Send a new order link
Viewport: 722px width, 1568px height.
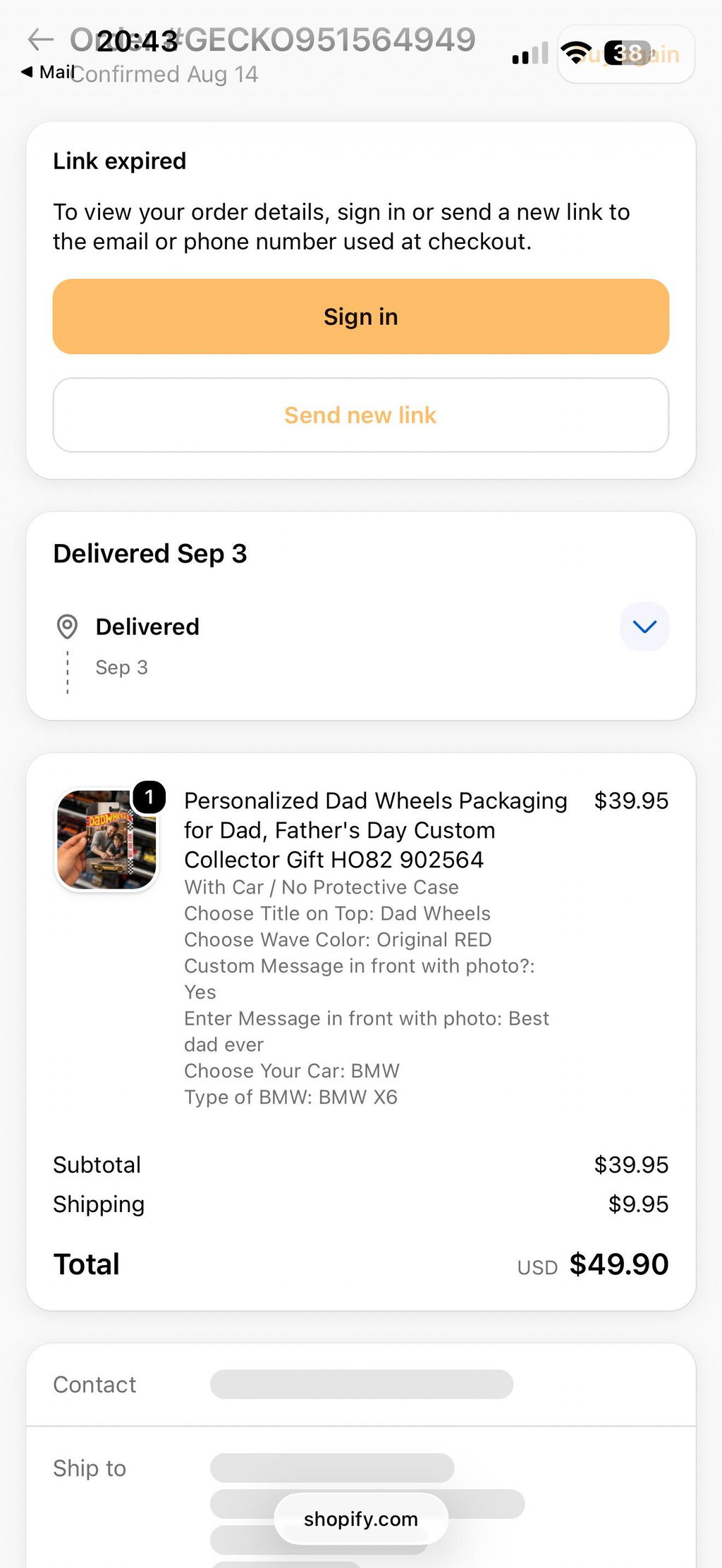[x=361, y=415]
